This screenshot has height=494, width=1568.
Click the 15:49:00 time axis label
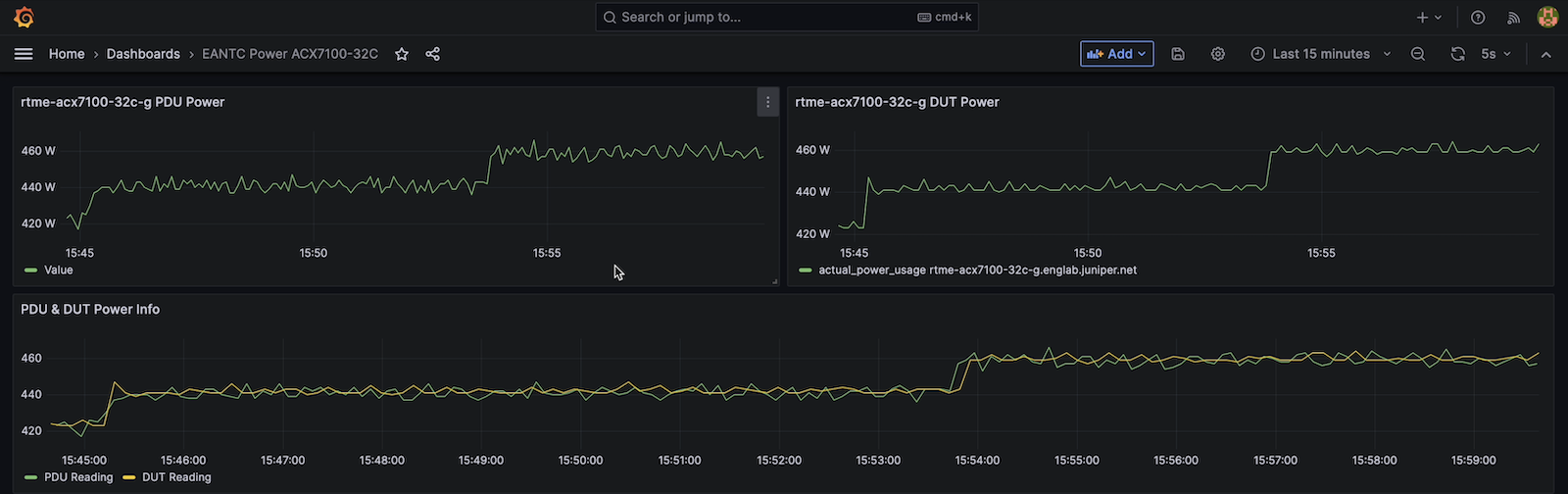point(480,460)
